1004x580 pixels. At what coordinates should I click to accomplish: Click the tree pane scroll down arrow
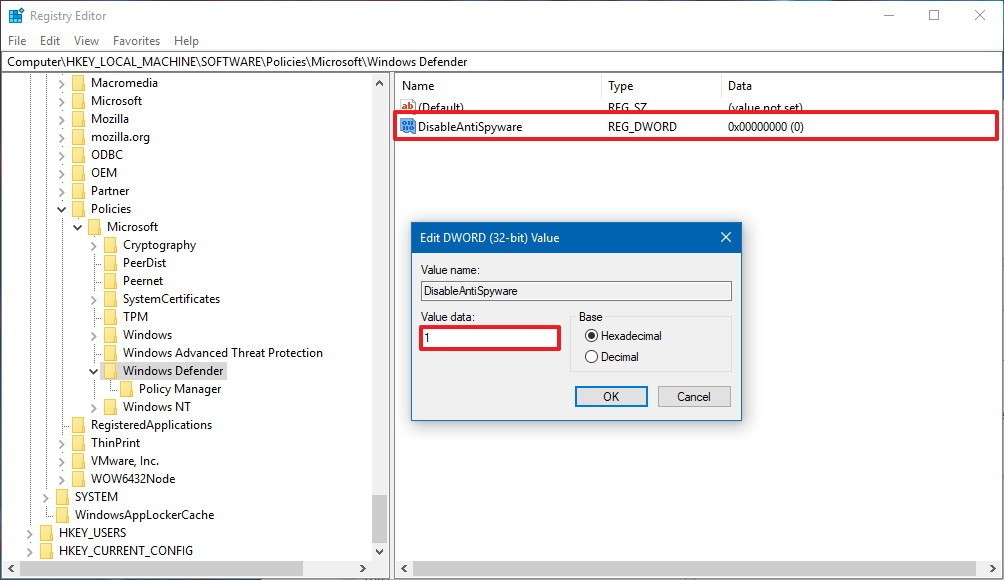pos(380,551)
